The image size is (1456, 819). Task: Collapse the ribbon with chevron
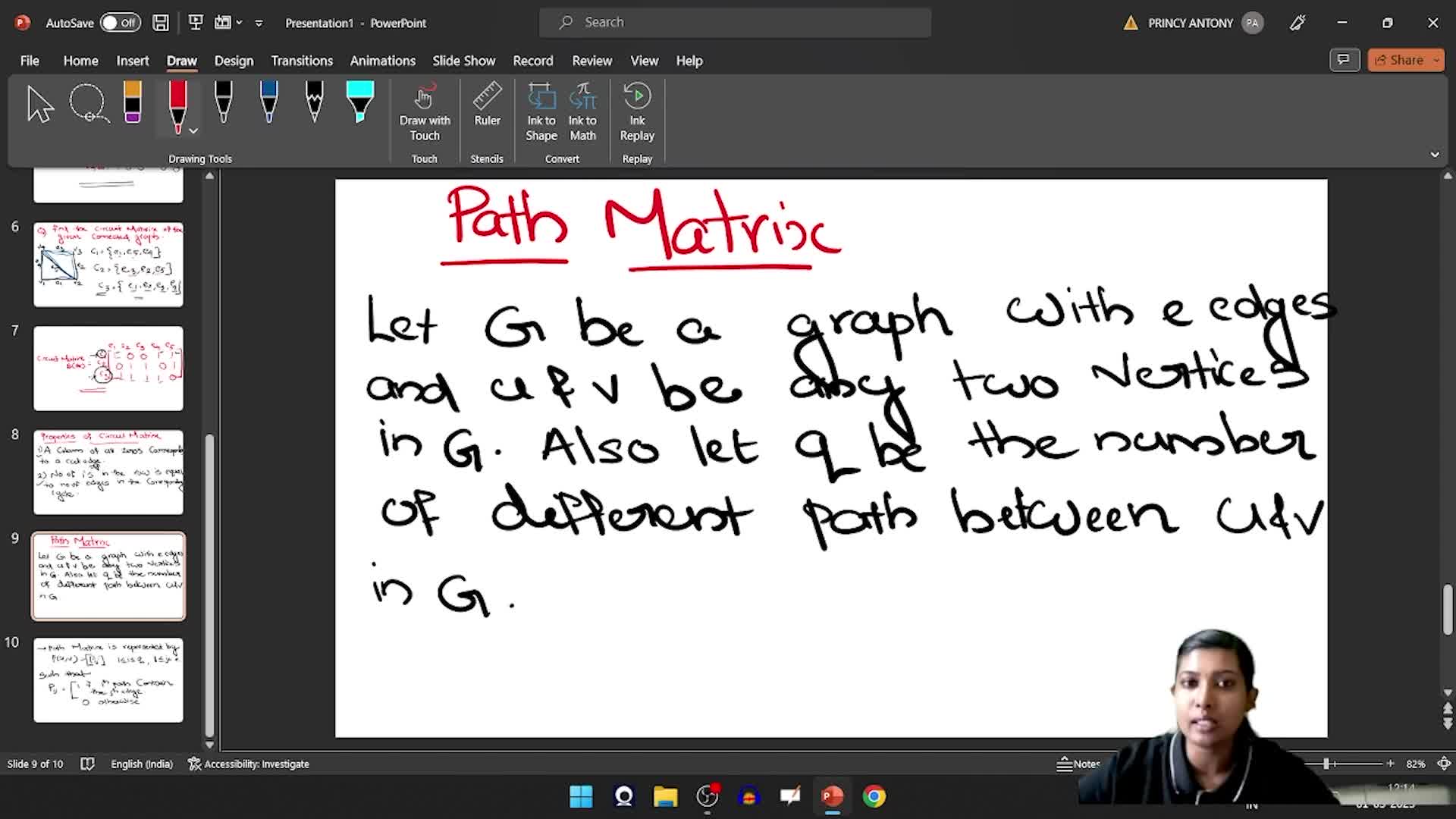click(x=1435, y=155)
